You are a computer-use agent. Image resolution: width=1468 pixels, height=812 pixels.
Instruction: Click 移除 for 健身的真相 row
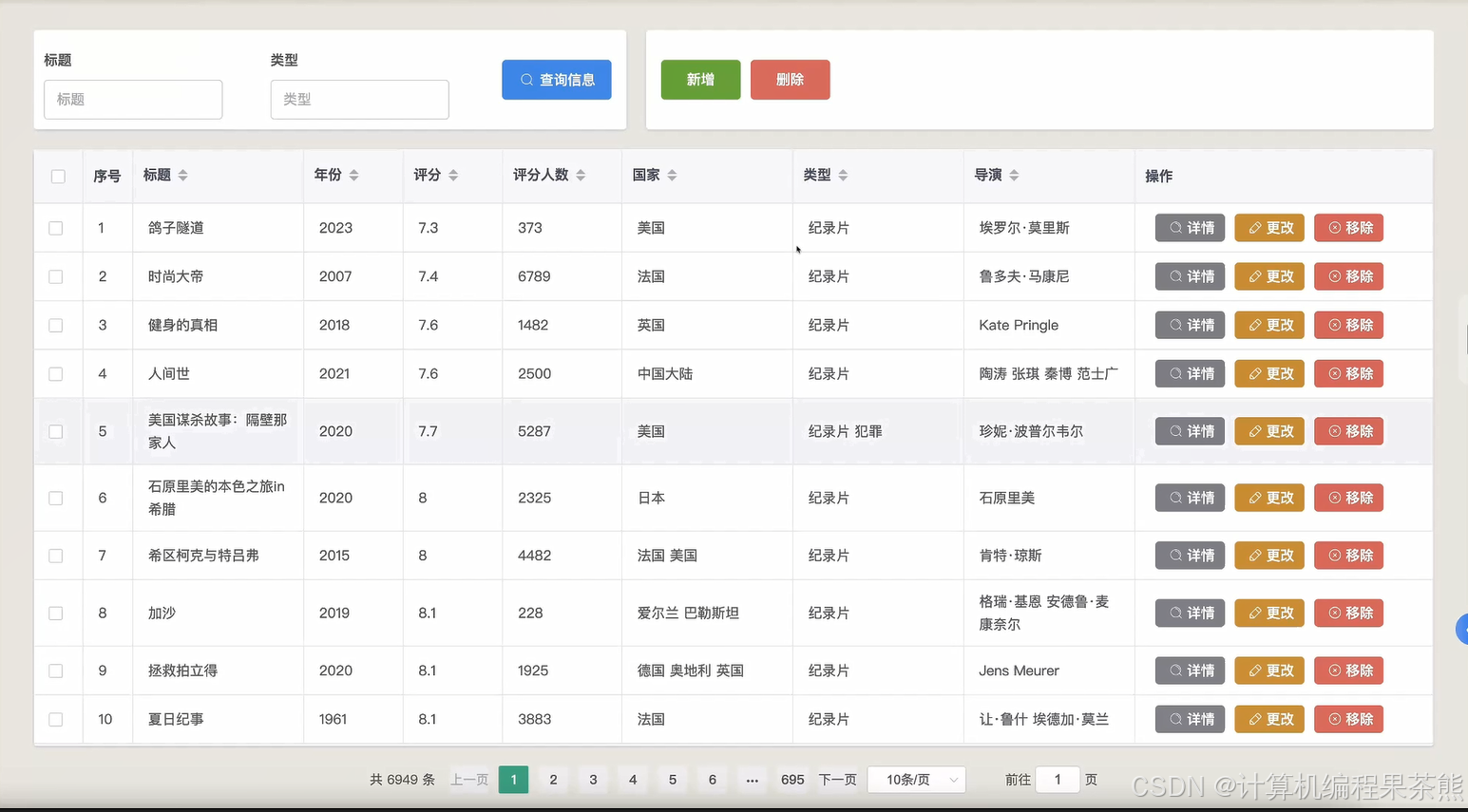1348,325
